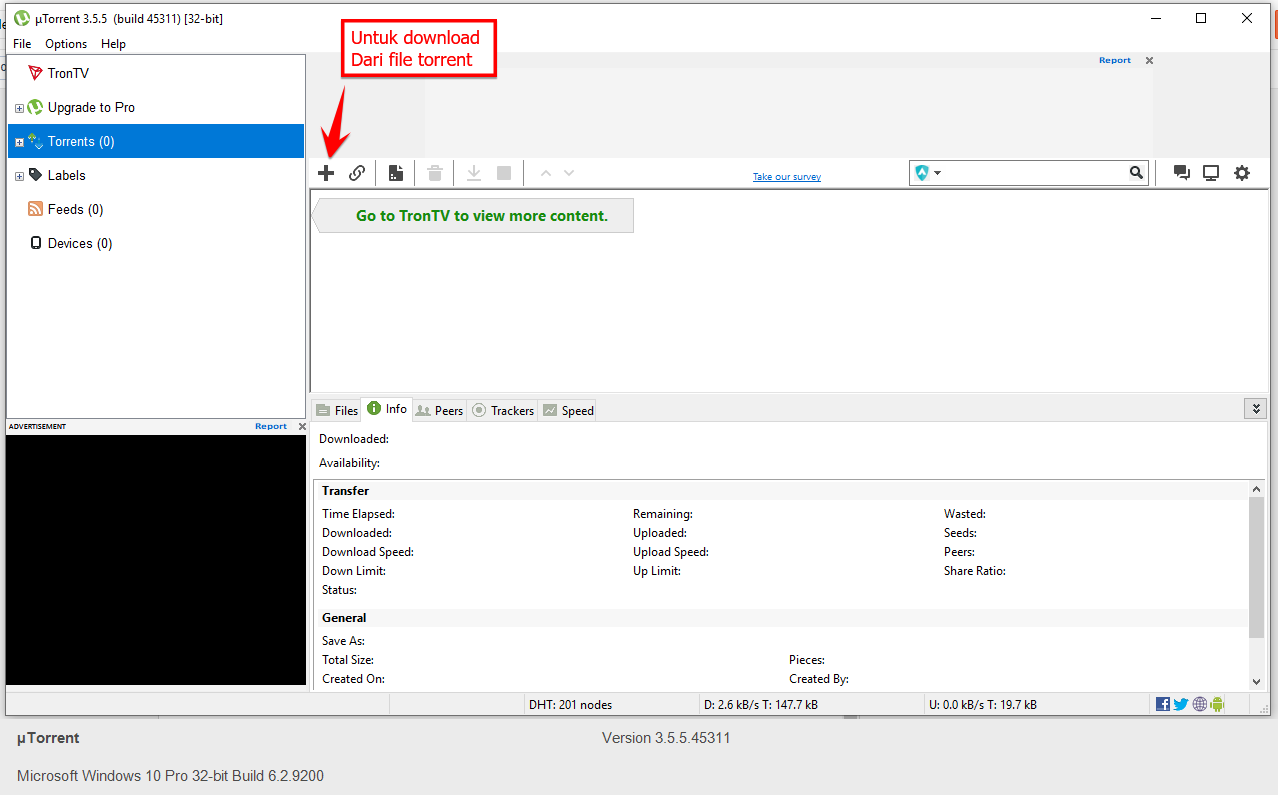Click the Availability label

(x=349, y=463)
